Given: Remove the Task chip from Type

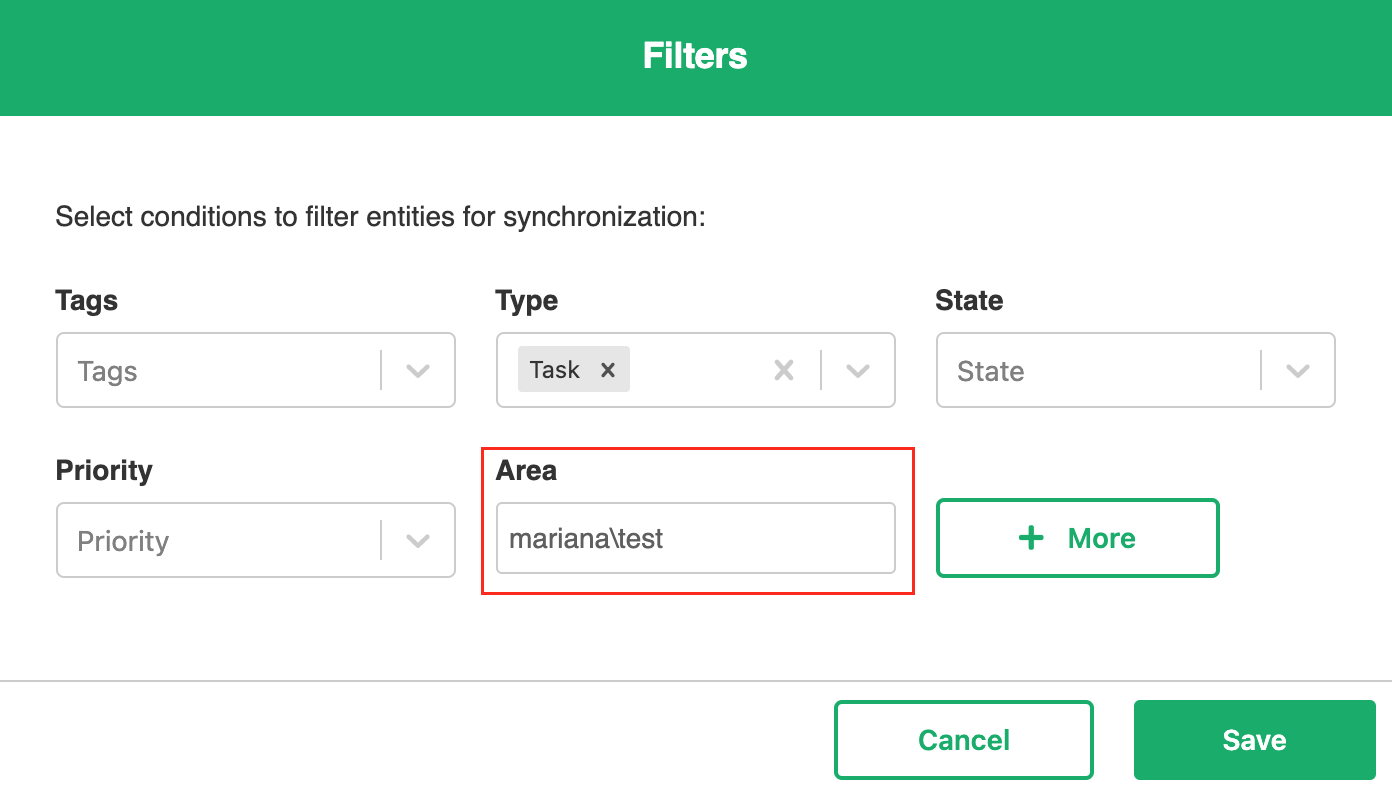Looking at the screenshot, I should coord(607,370).
